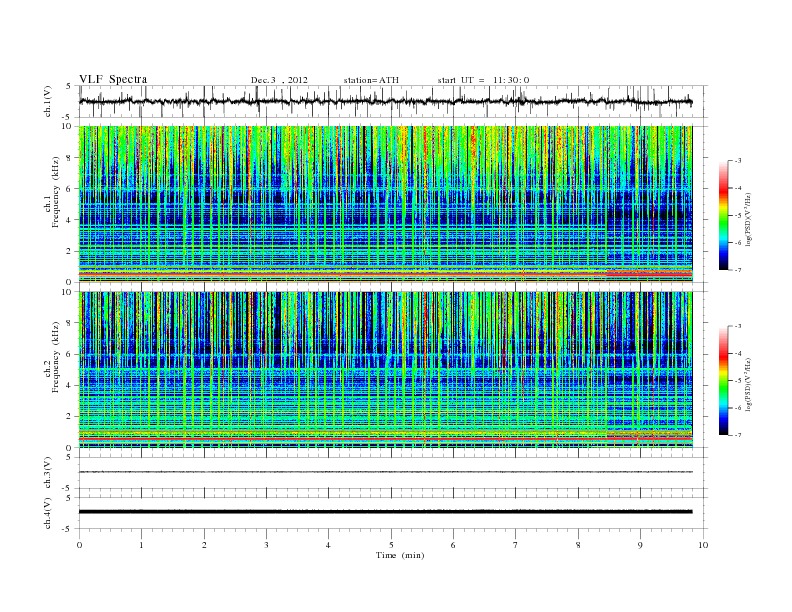The image size is (792, 612).
Task: Click inside the ch.1 spectrogram panel
Action: [x=385, y=204]
